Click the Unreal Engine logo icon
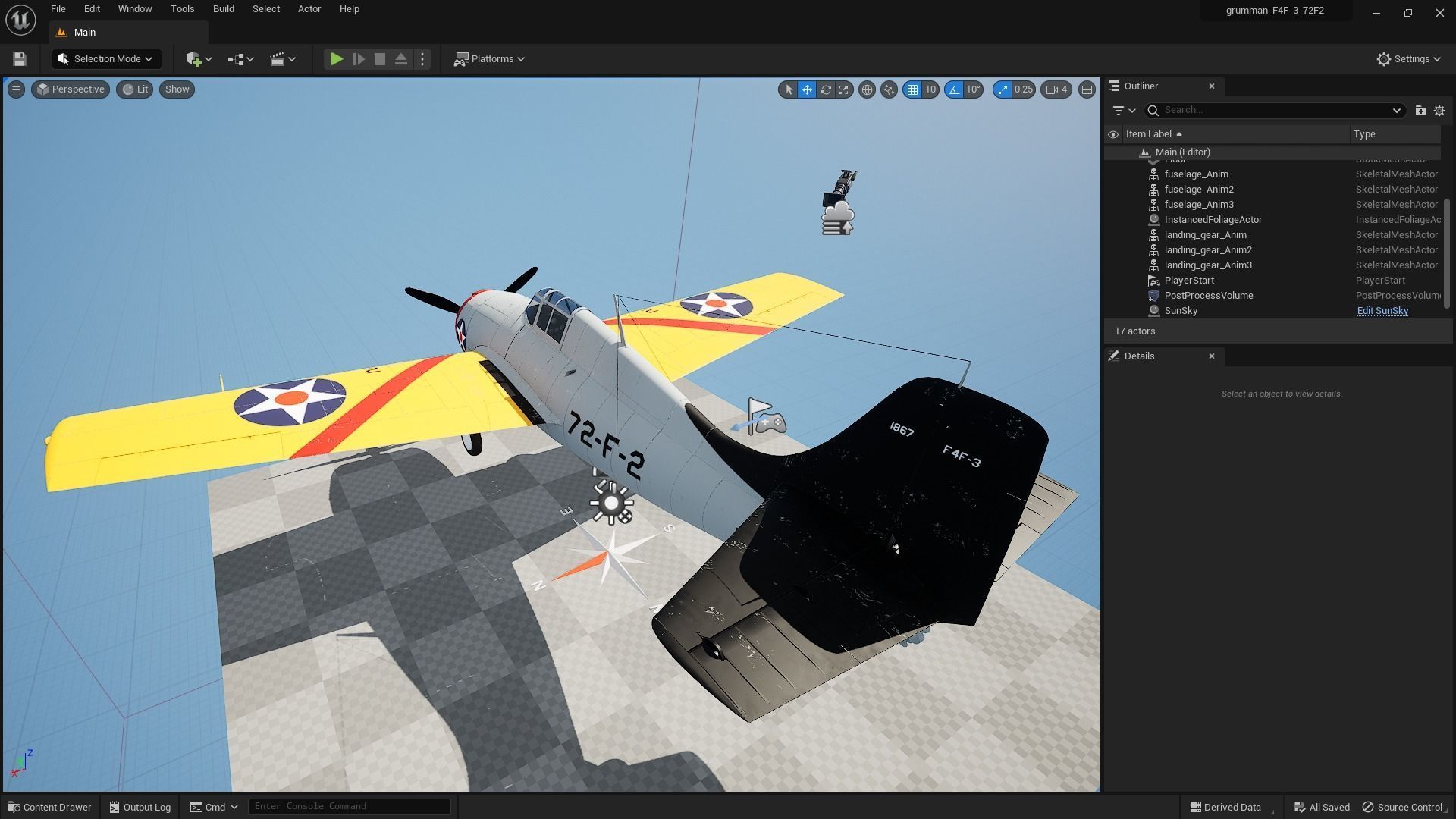1456x819 pixels. [x=20, y=20]
